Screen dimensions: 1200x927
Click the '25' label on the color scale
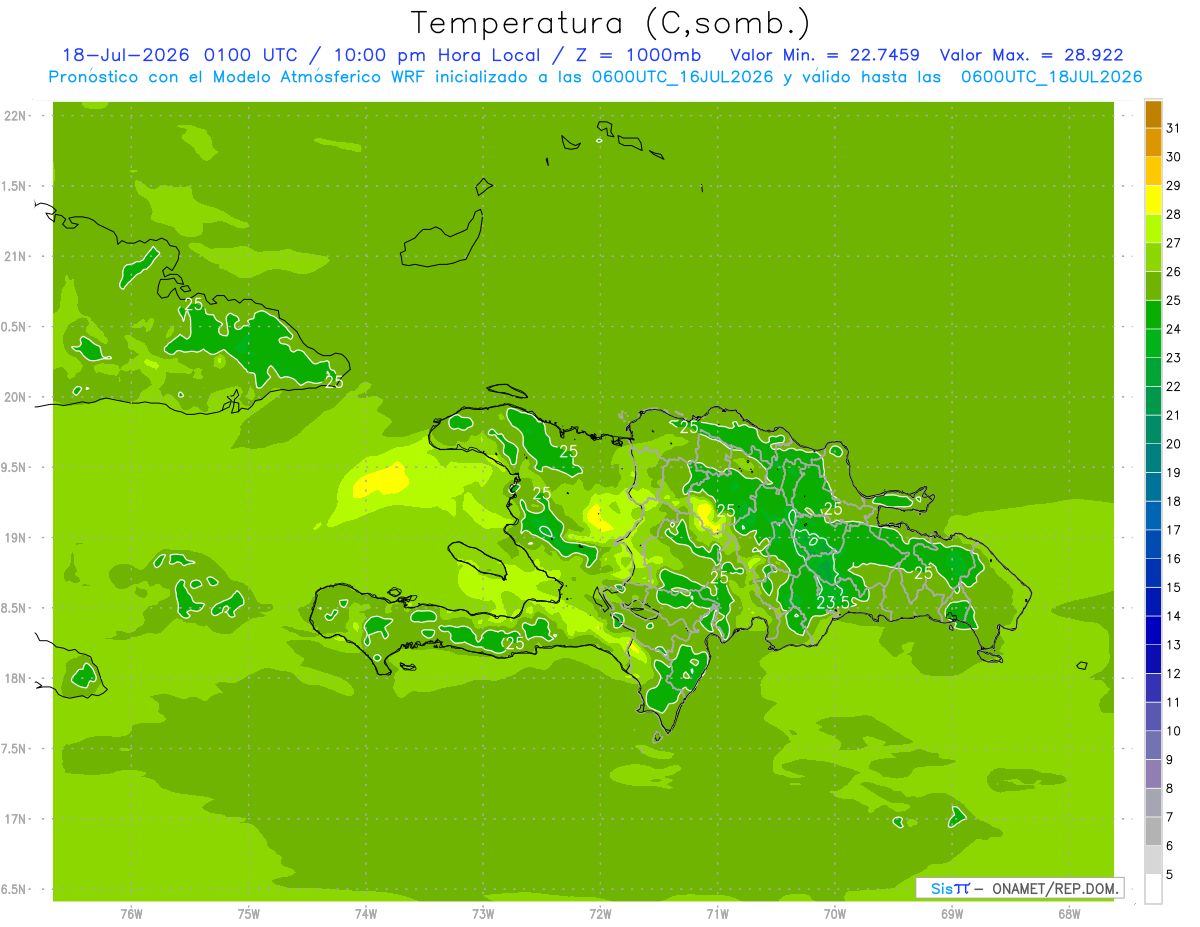click(1173, 300)
